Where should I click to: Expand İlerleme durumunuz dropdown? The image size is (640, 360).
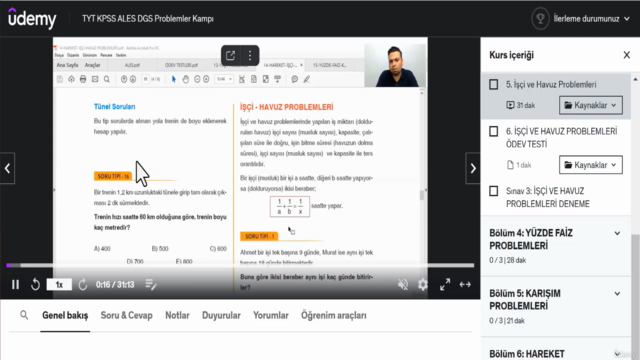tap(591, 19)
